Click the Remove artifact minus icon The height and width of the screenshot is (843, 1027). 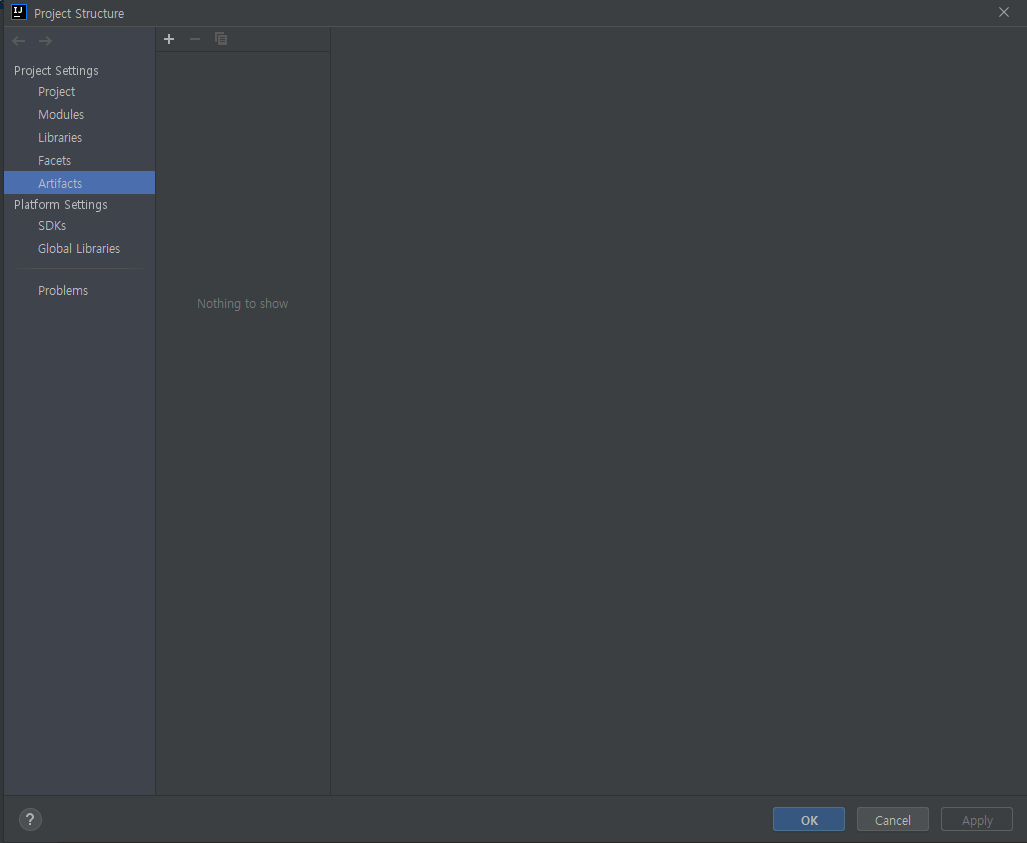pyautogui.click(x=195, y=39)
